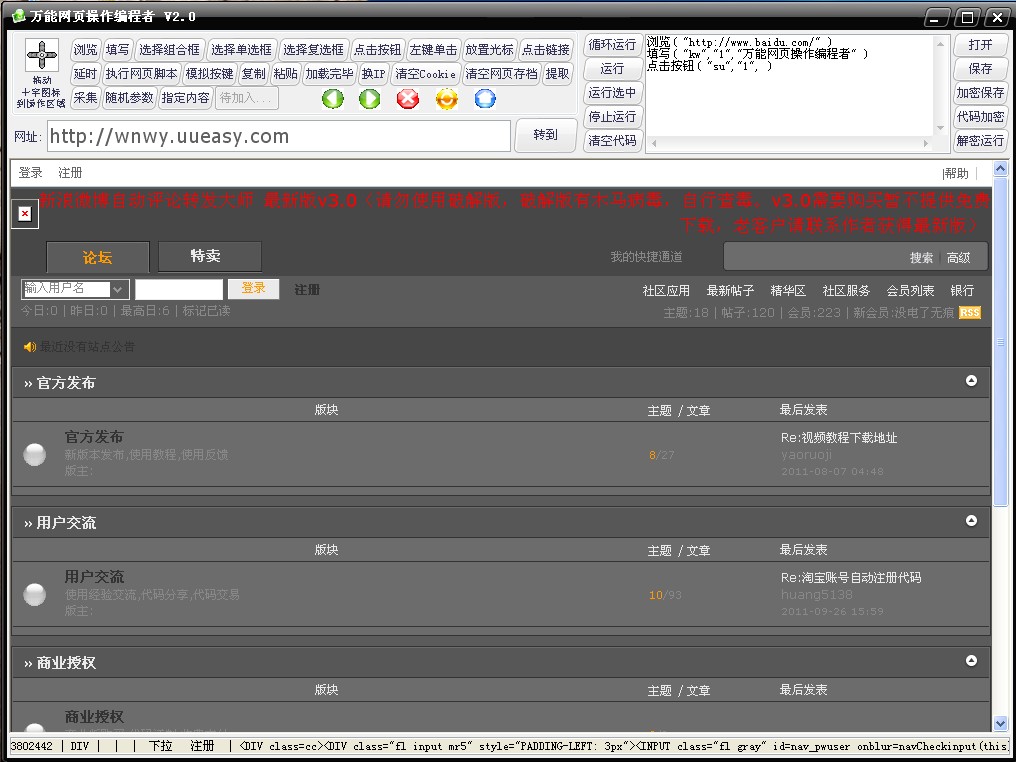Click the 点击按钮 command

(377, 50)
